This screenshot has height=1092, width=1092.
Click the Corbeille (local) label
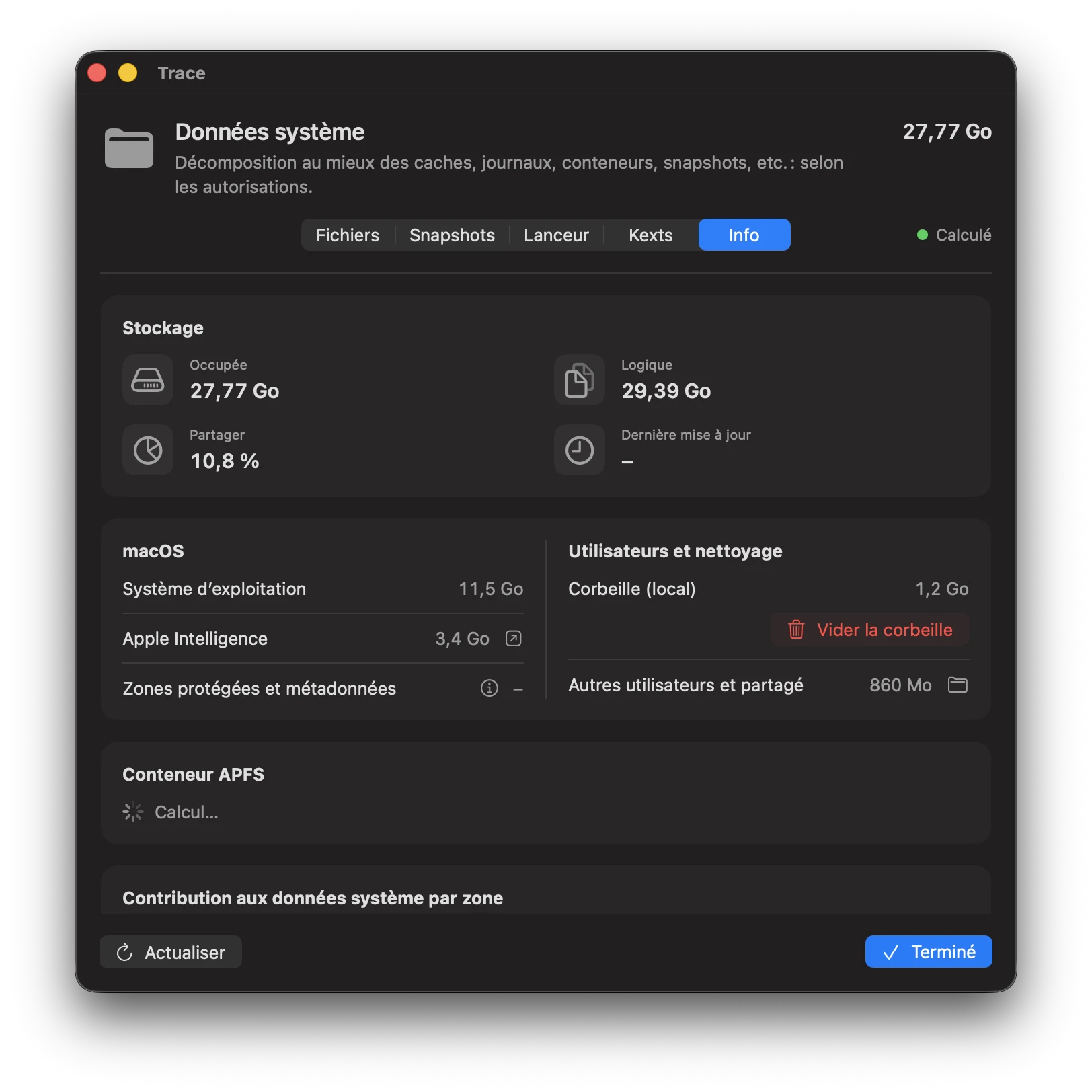click(x=632, y=589)
